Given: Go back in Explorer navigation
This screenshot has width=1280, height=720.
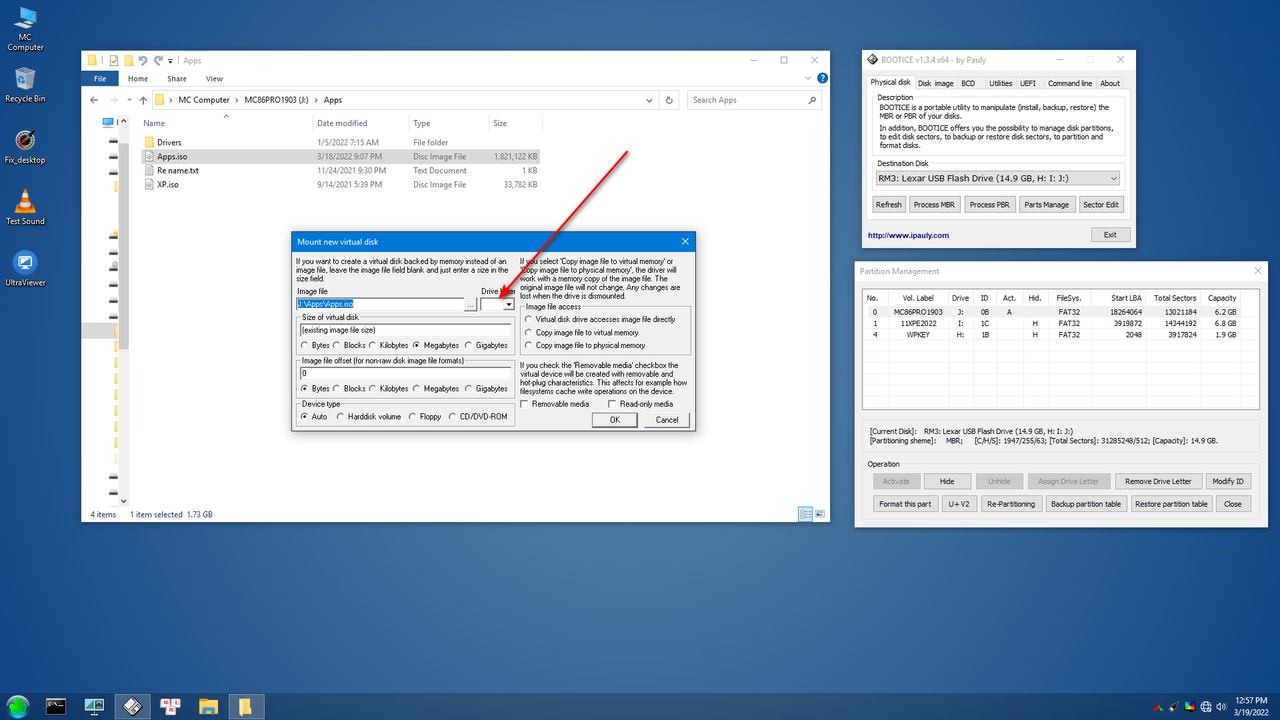Looking at the screenshot, I should point(94,100).
